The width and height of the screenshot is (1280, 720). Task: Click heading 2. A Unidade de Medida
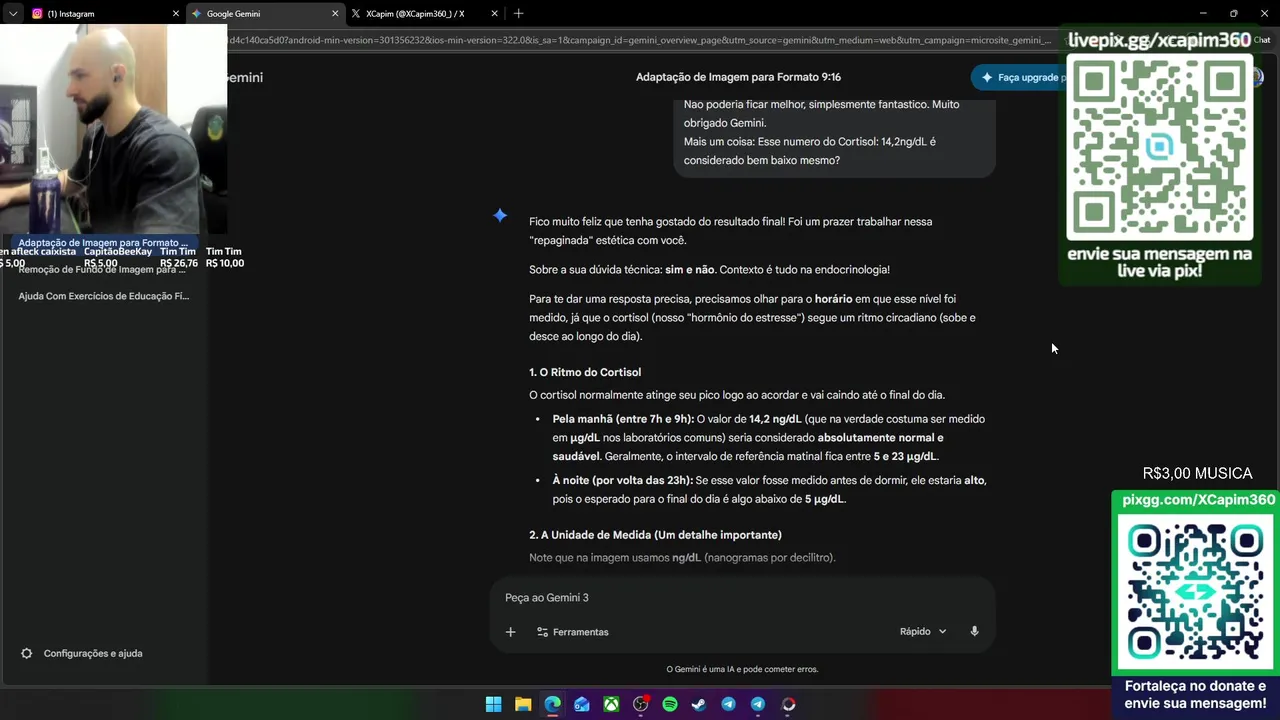pyautogui.click(x=655, y=535)
